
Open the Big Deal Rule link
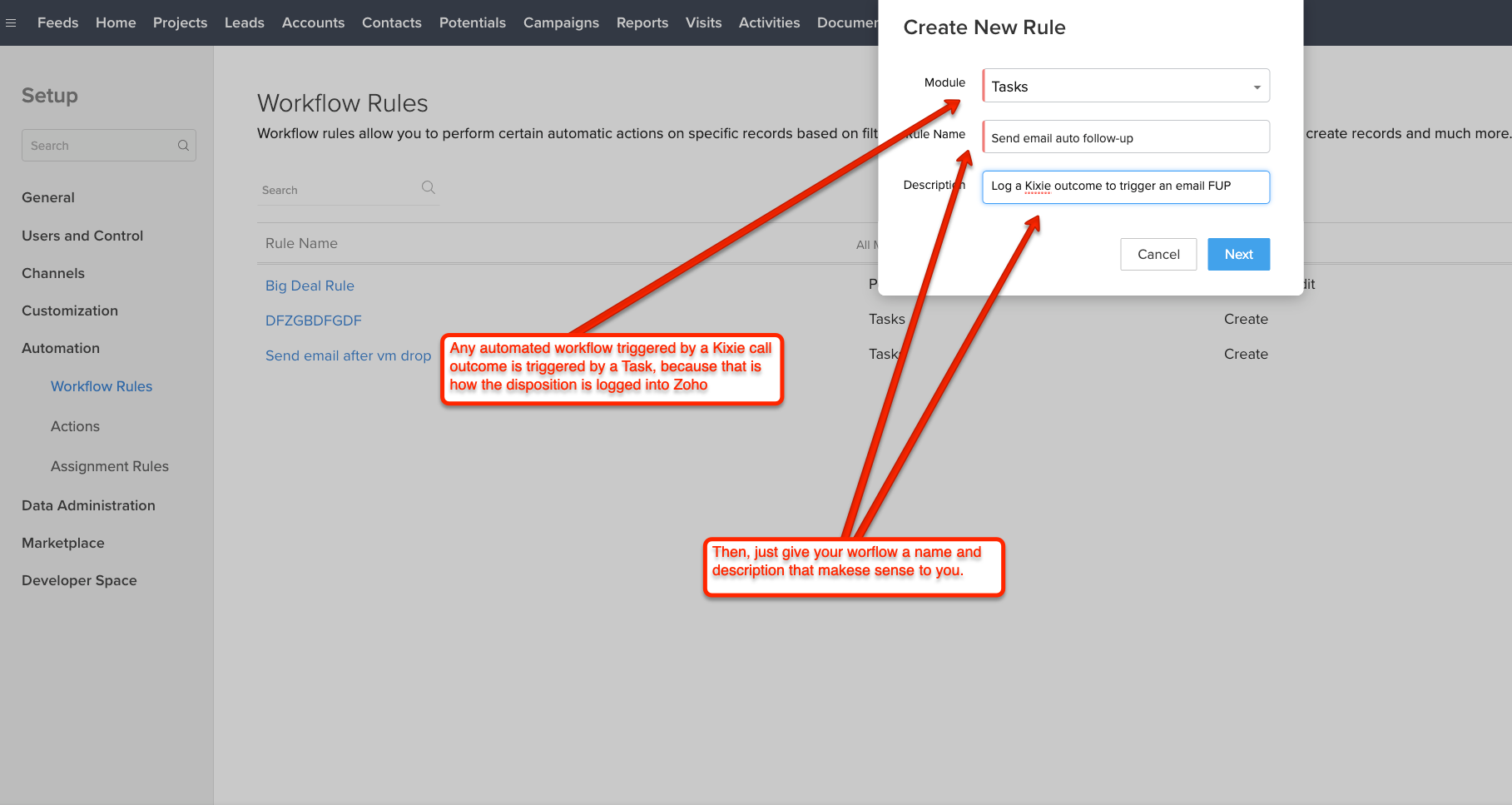(310, 286)
